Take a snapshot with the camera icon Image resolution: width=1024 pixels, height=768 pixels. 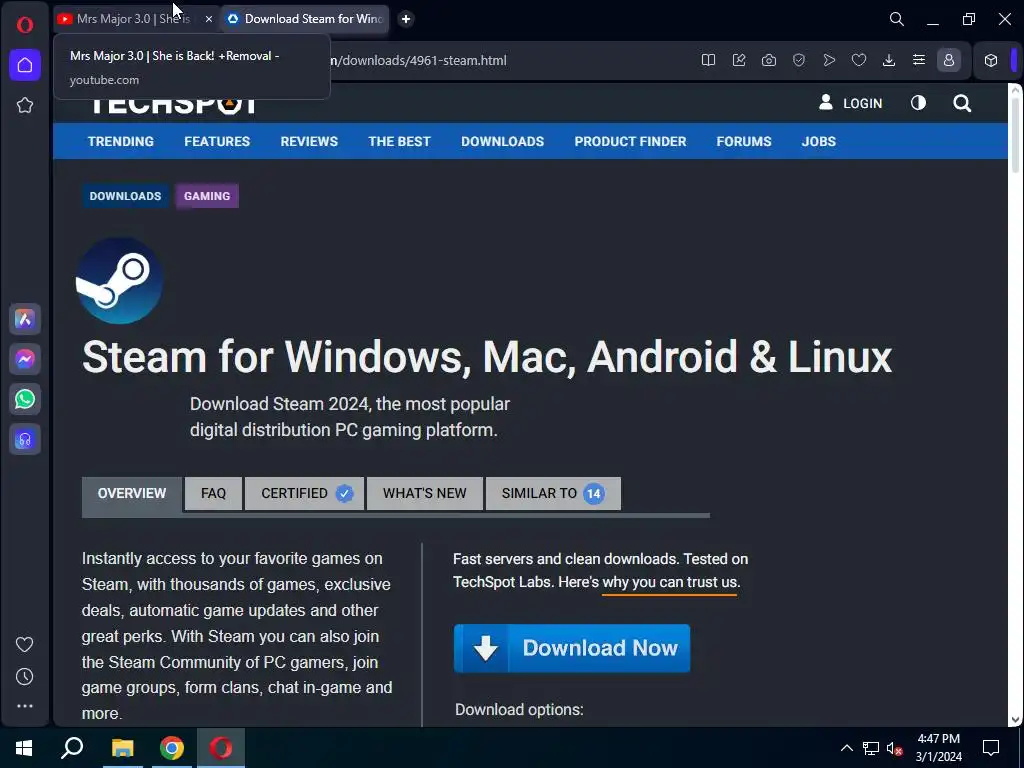point(769,60)
